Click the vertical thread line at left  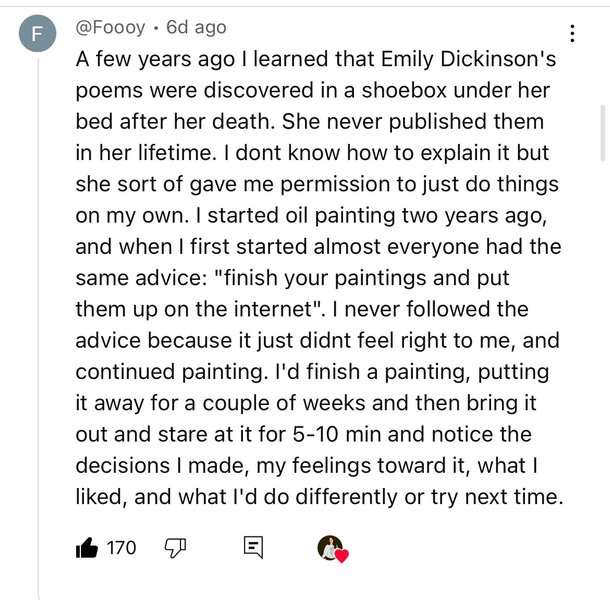click(x=38, y=300)
